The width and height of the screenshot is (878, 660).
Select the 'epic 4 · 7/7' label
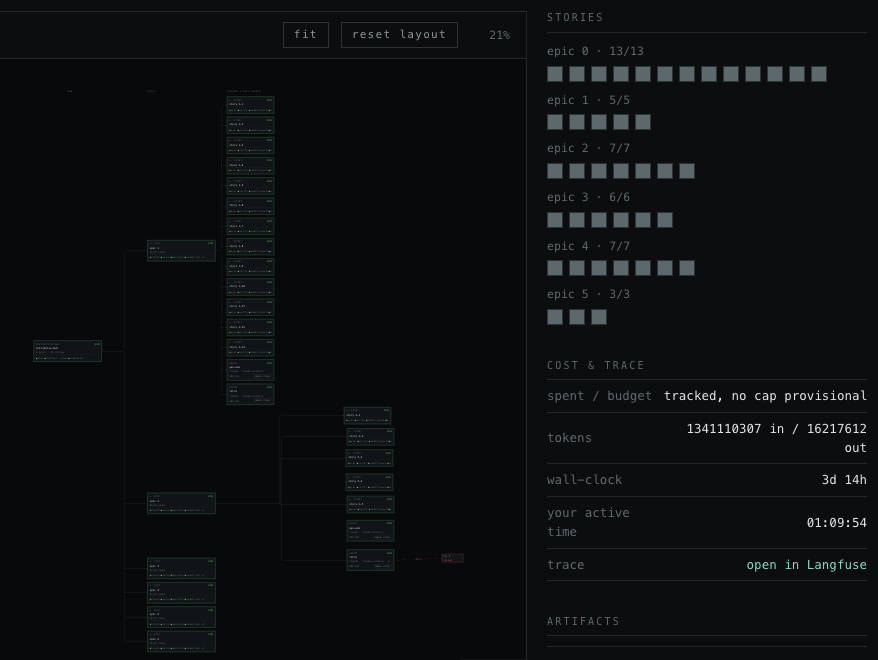(x=589, y=246)
